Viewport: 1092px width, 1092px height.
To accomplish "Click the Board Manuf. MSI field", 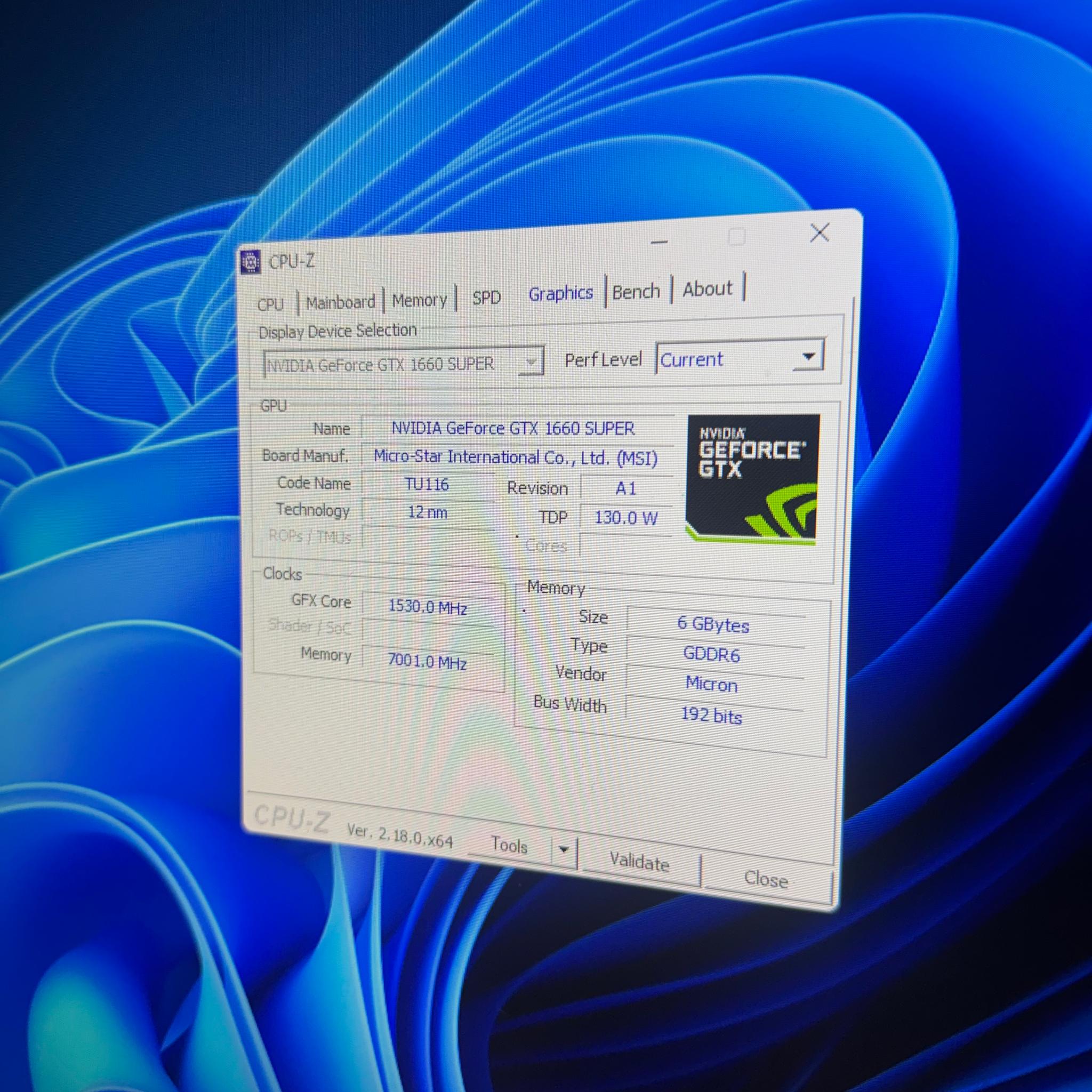I will tap(517, 457).
